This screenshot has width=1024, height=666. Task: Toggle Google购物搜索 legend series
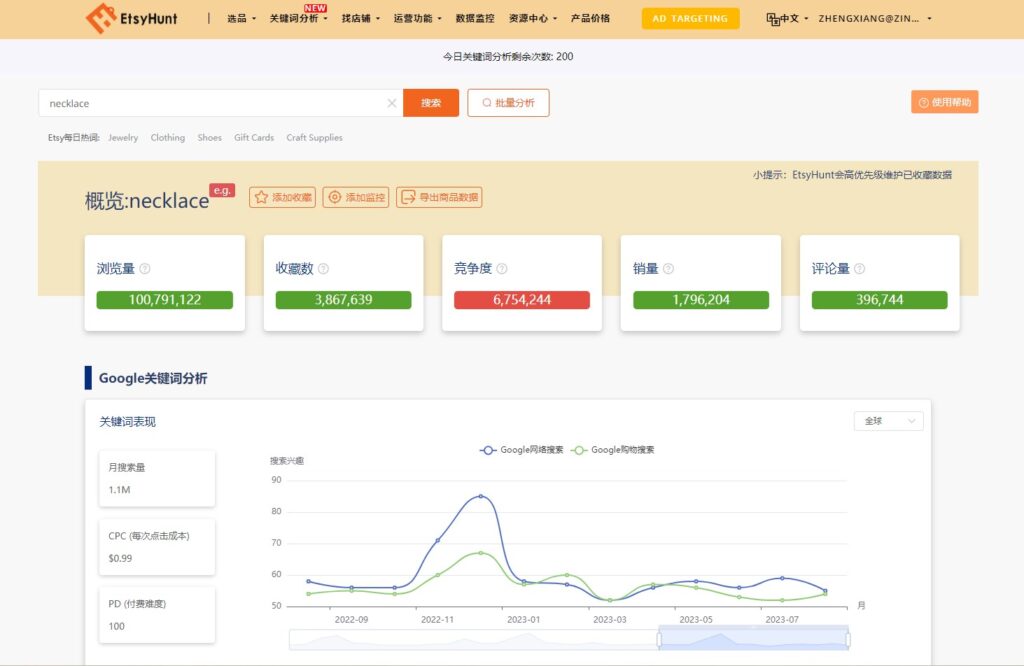tap(612, 450)
